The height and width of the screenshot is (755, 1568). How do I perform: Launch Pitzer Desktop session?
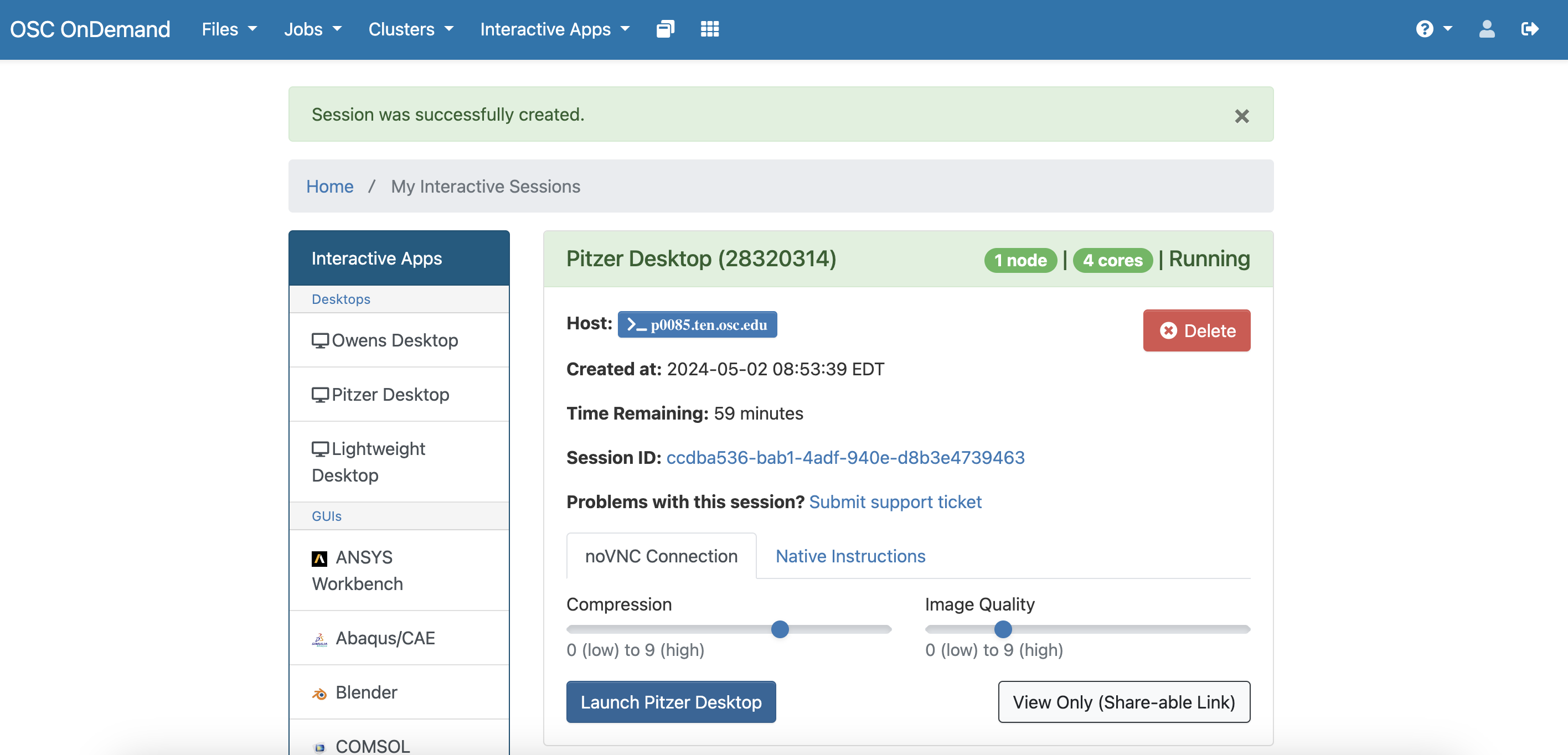pos(671,701)
